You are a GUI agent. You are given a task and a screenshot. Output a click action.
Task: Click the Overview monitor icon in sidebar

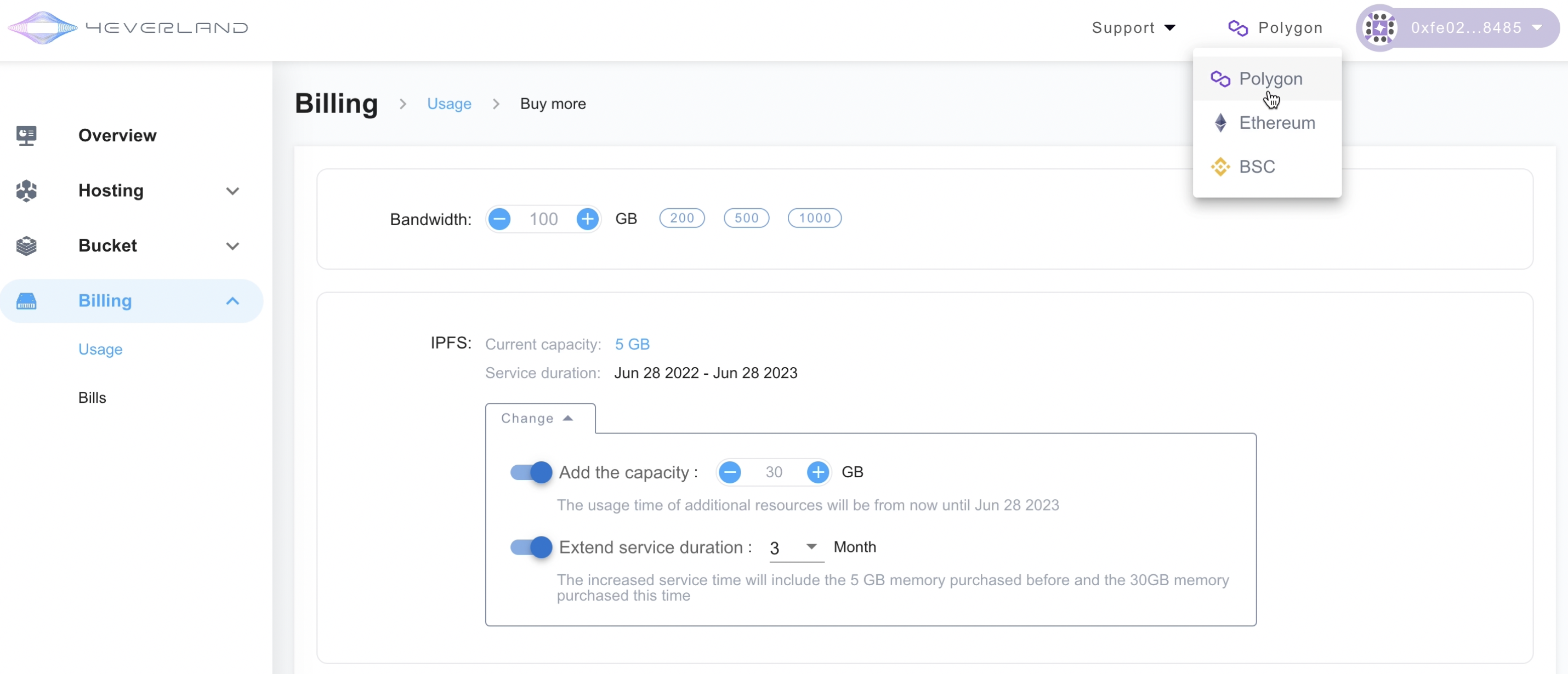[26, 135]
